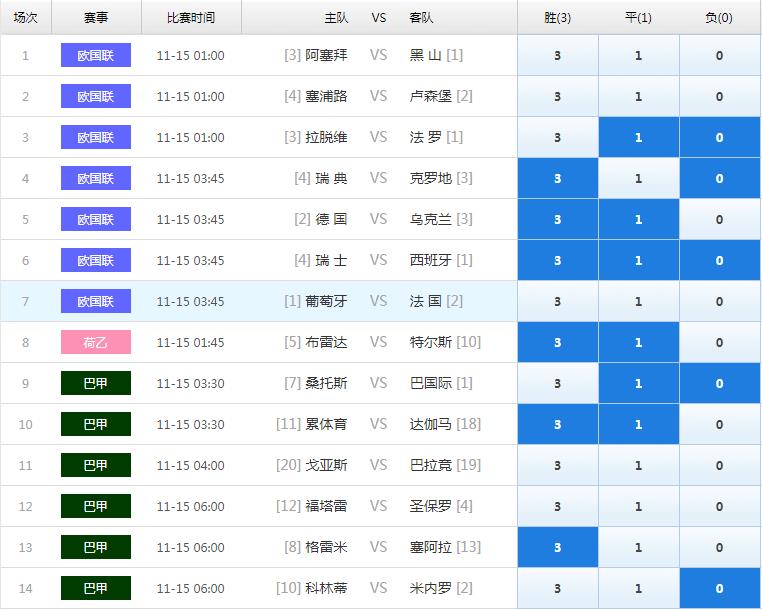Click away team 圣保罗 in match 12

[x=431, y=506]
